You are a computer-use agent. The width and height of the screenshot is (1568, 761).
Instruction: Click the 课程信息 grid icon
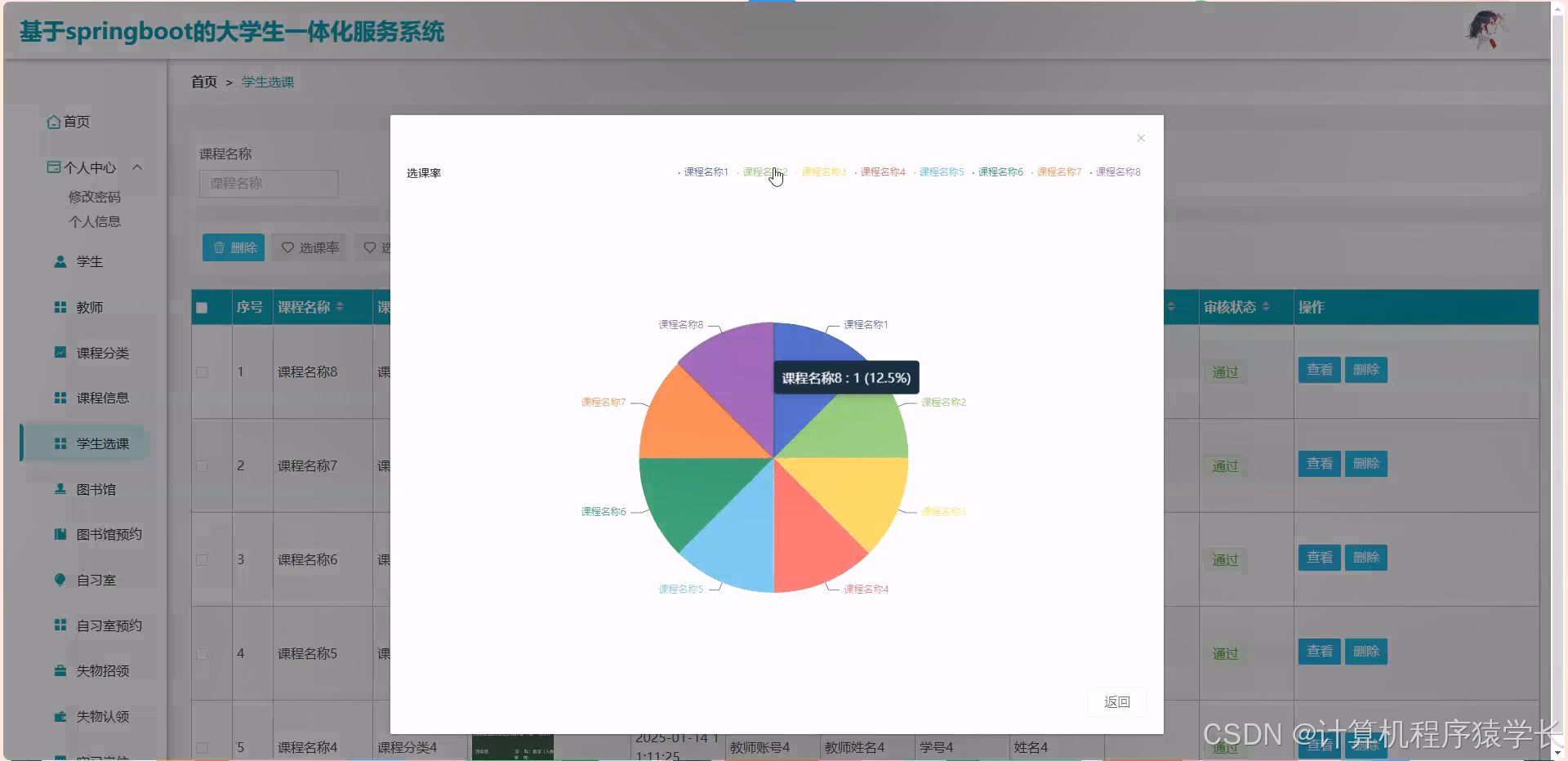coord(60,398)
